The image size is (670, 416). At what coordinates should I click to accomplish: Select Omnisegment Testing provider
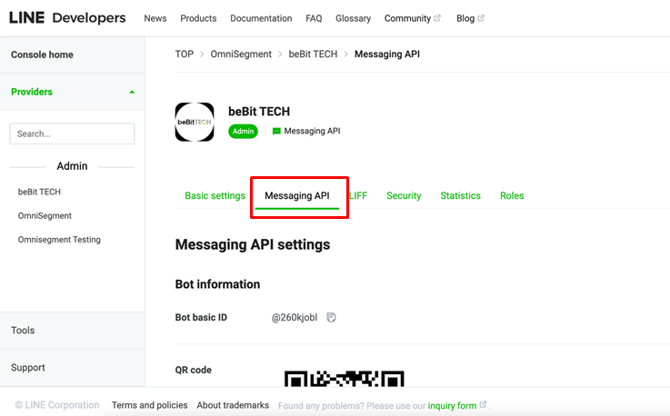(x=59, y=240)
